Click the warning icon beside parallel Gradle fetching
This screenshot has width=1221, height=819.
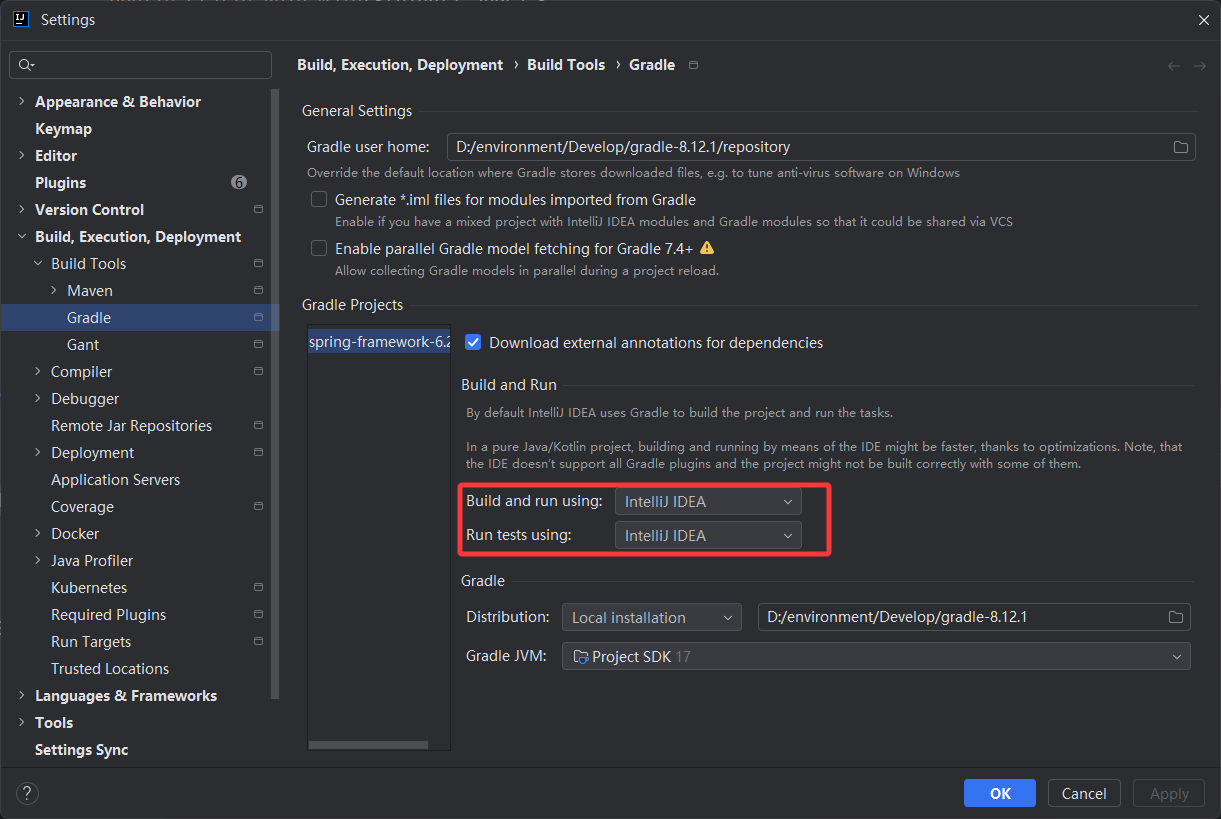[x=707, y=248]
